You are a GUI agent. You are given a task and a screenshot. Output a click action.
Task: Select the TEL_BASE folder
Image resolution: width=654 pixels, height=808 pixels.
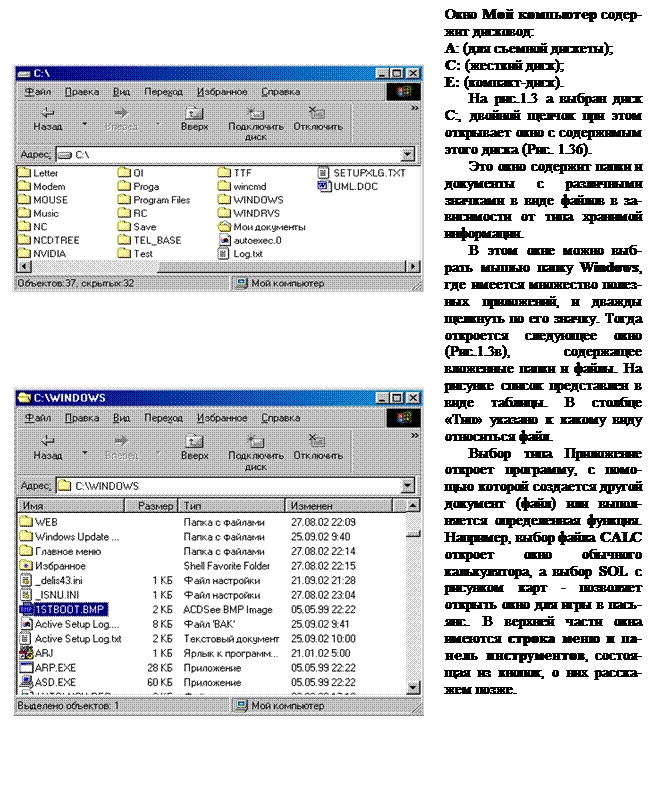[x=149, y=240]
